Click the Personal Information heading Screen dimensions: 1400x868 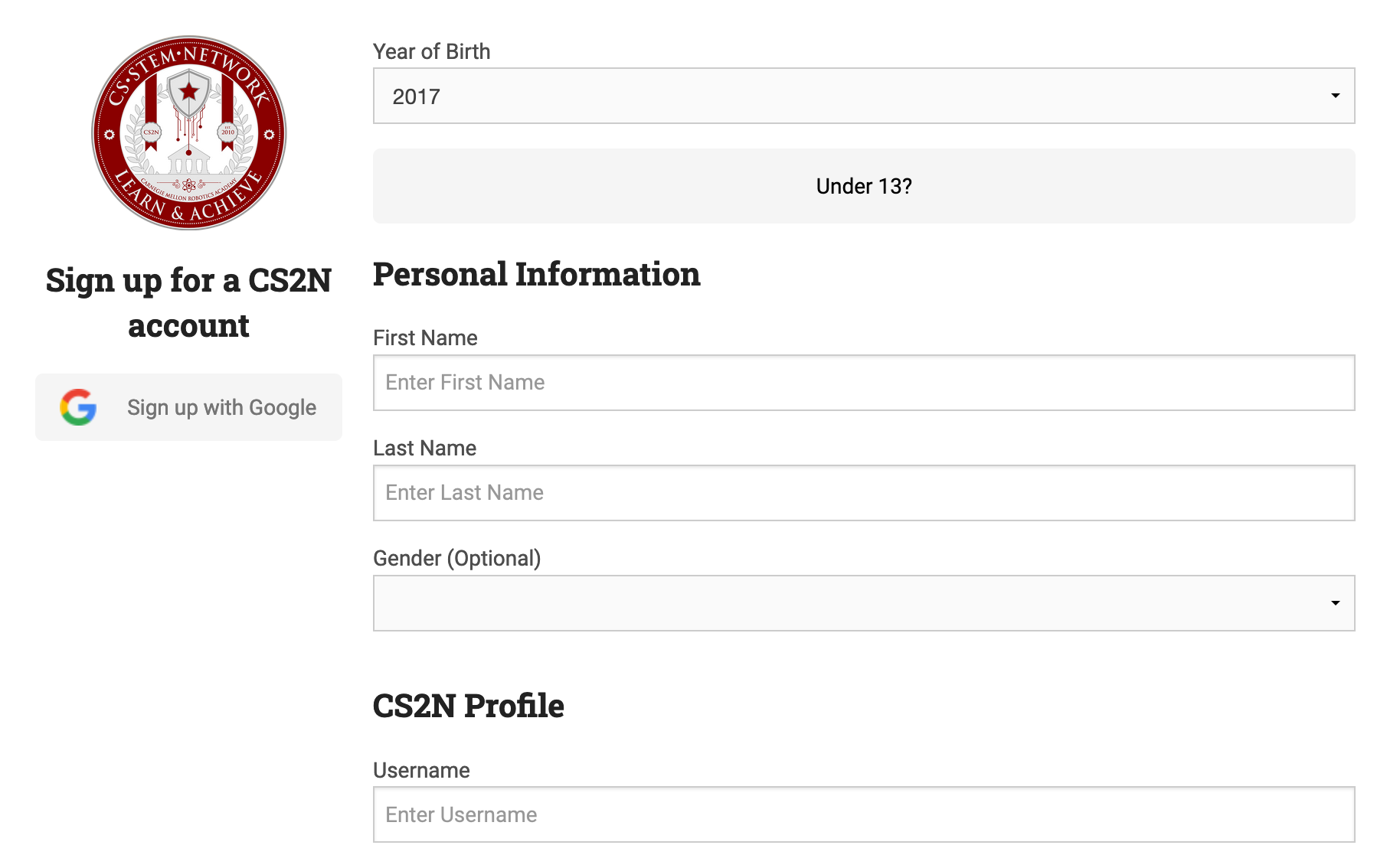coord(536,274)
